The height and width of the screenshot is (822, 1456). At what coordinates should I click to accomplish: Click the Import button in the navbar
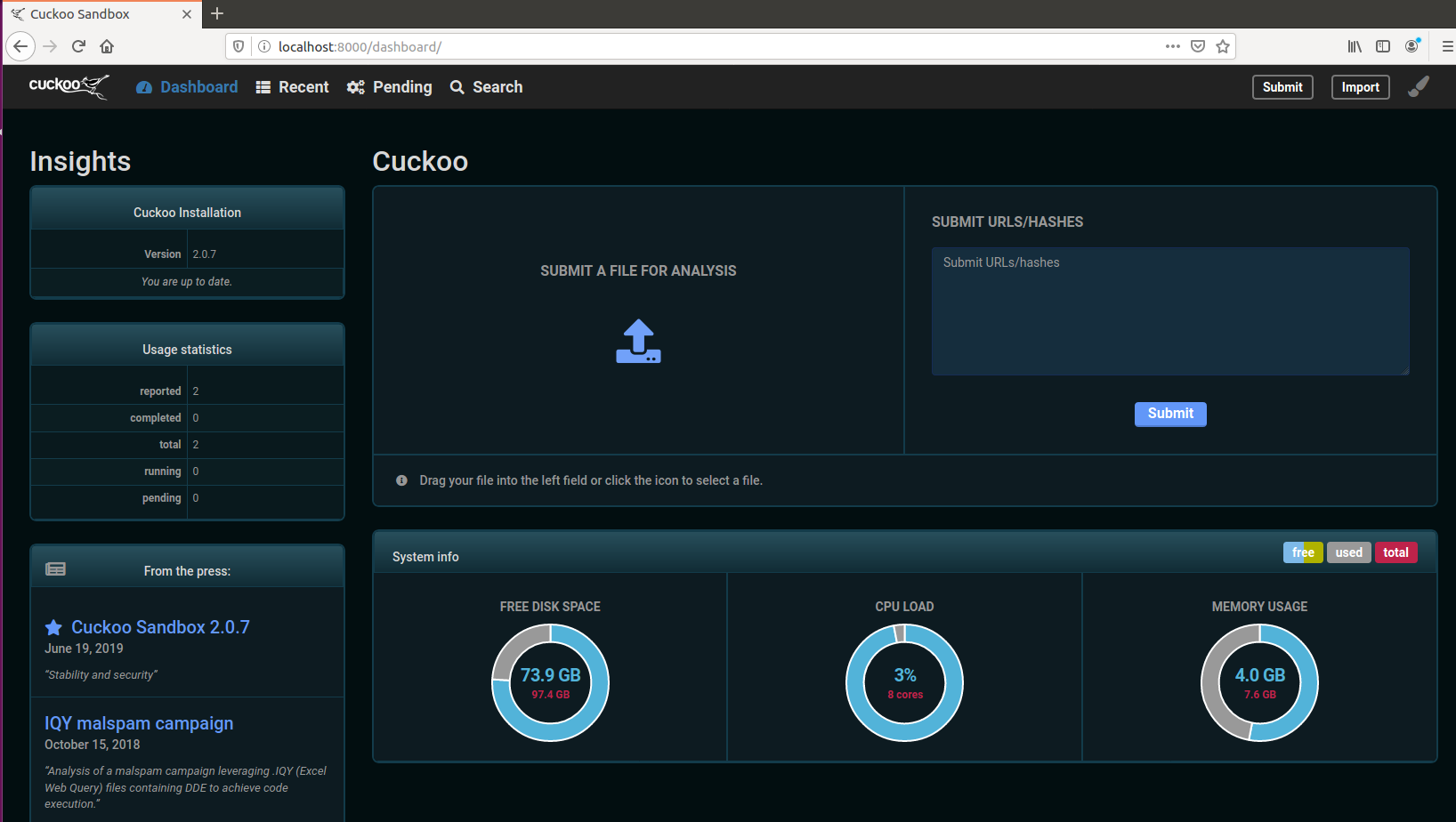[x=1360, y=87]
